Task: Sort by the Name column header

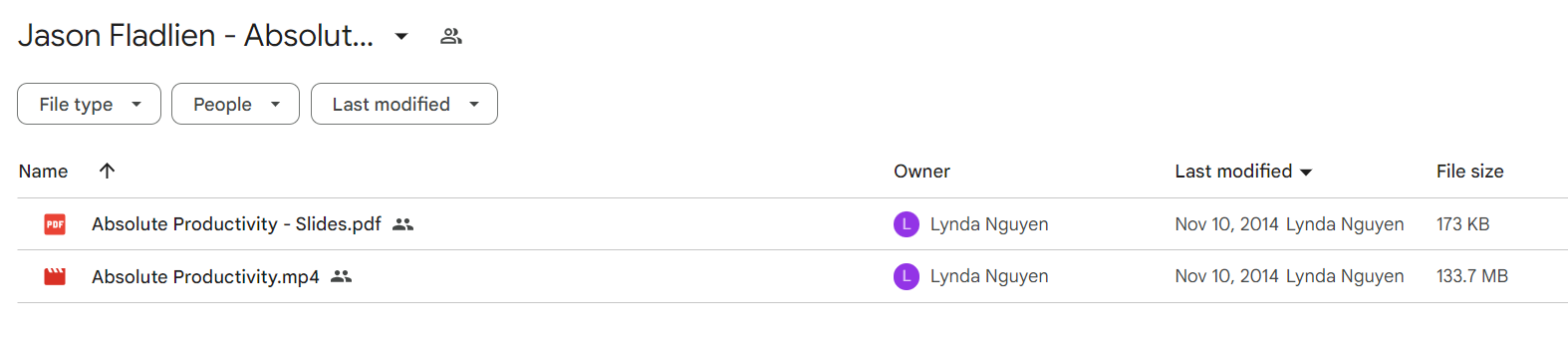Action: [x=43, y=171]
